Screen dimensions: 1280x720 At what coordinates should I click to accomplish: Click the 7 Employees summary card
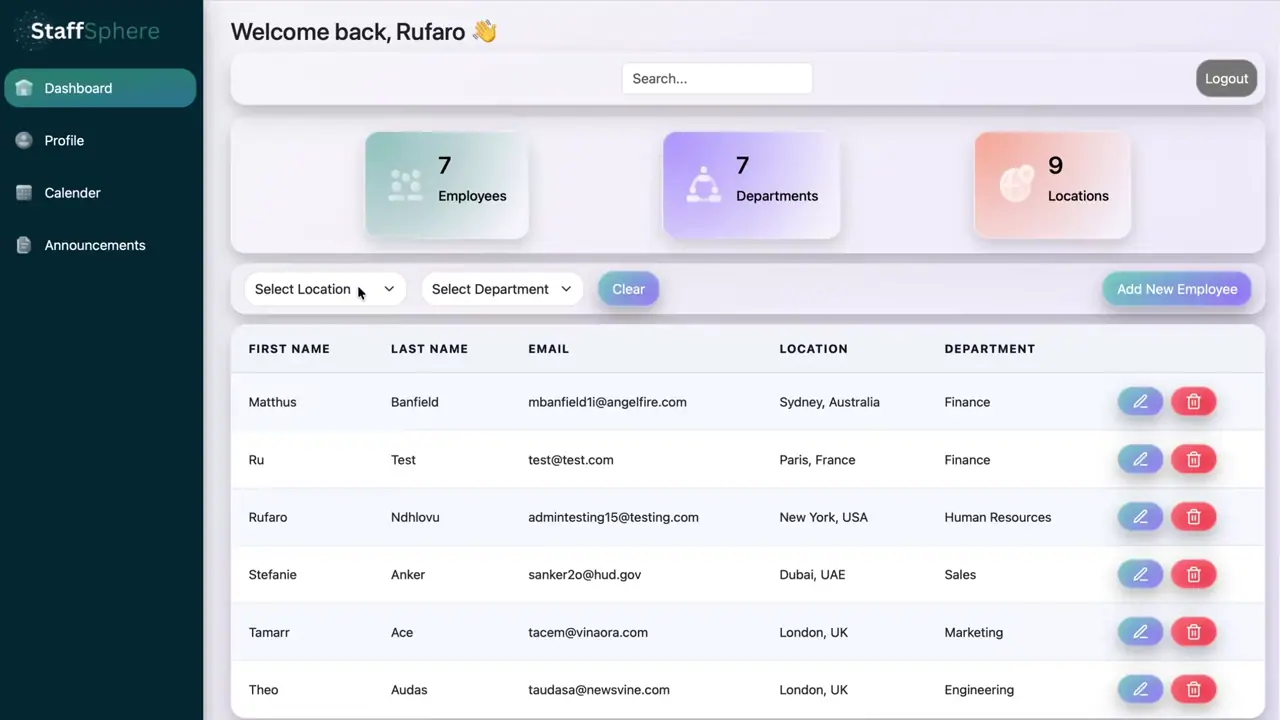pyautogui.click(x=447, y=185)
